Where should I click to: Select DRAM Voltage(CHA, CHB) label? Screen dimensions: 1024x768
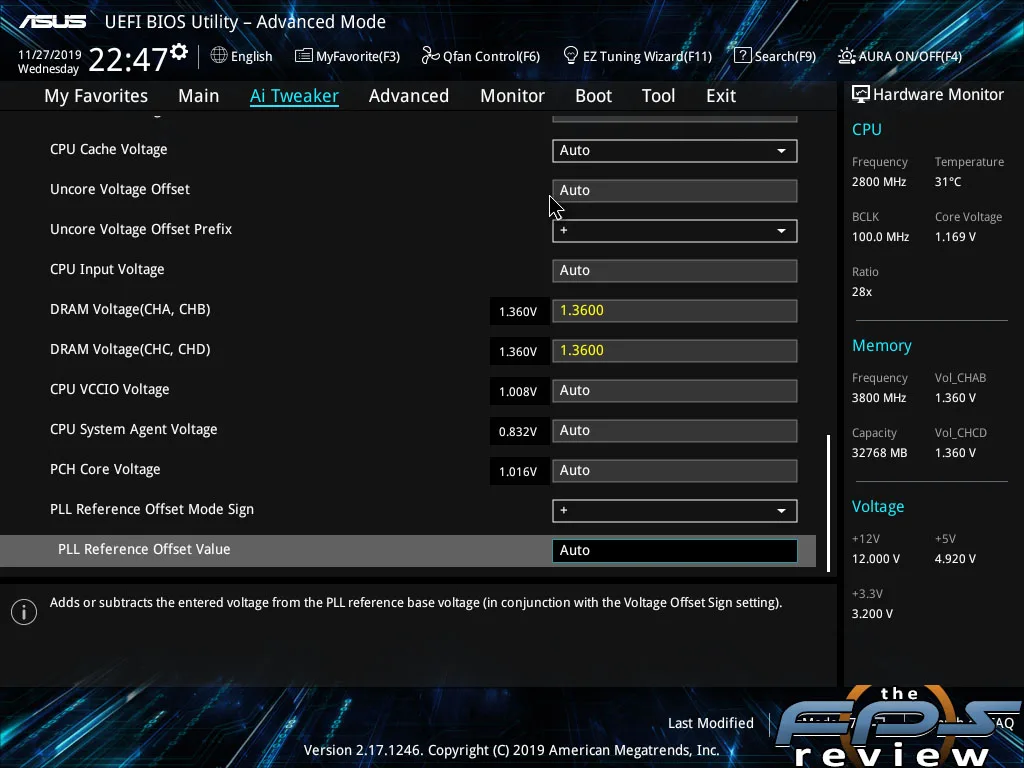coord(130,310)
